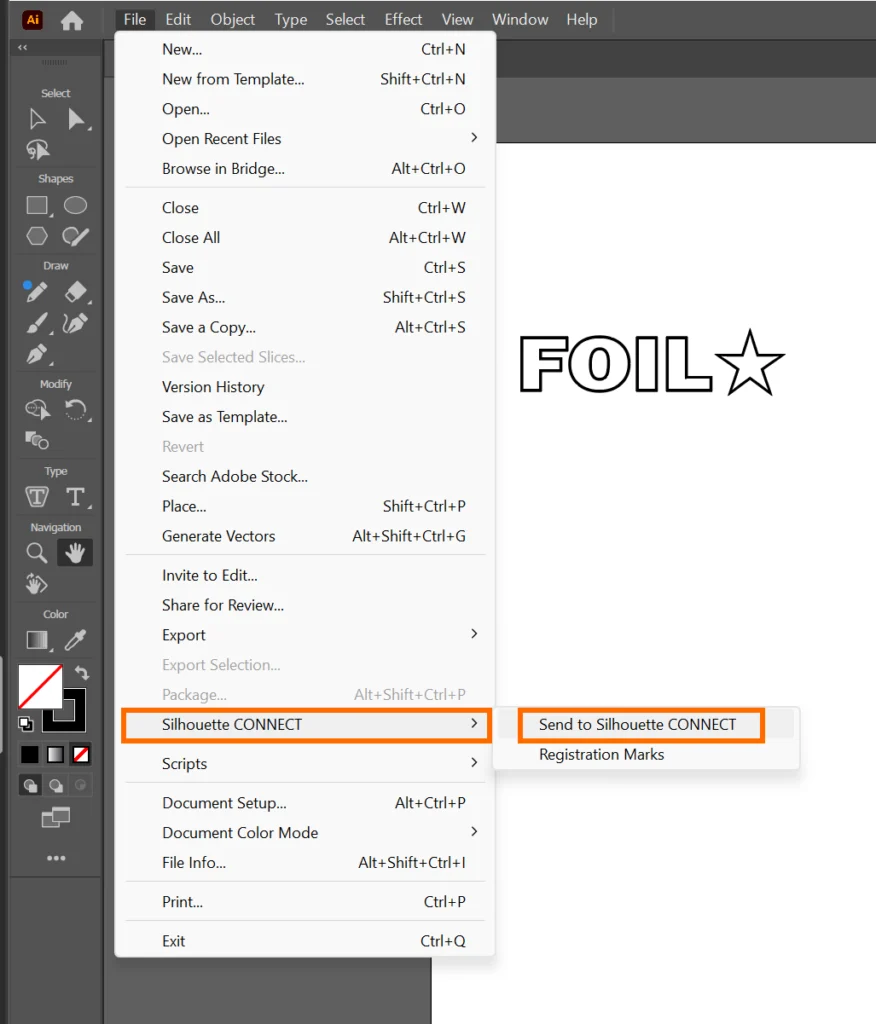Choose the Paintbrush tool
Screen dimensions: 876x1024
click(x=37, y=323)
